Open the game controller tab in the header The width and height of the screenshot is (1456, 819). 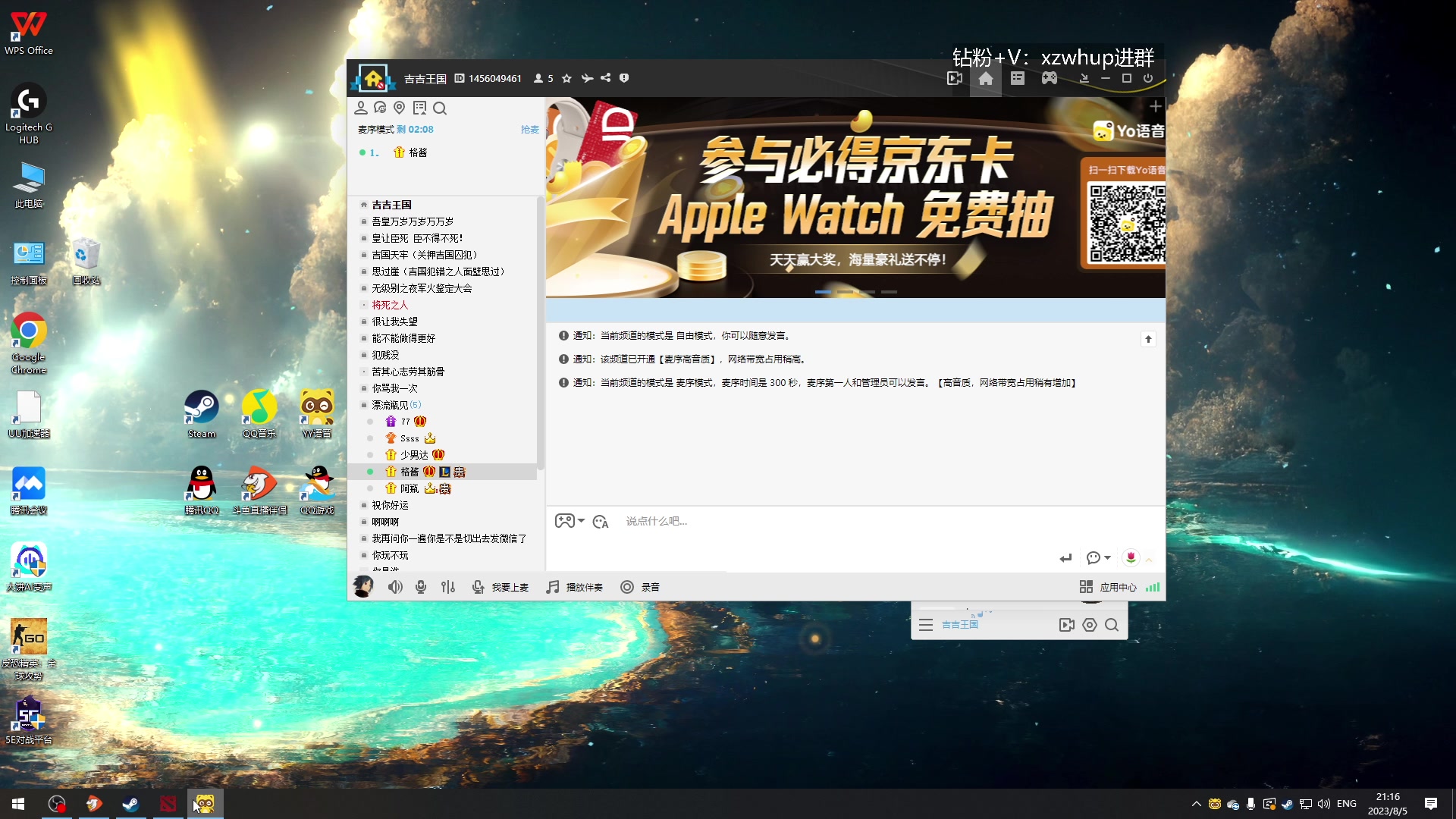point(1050,78)
